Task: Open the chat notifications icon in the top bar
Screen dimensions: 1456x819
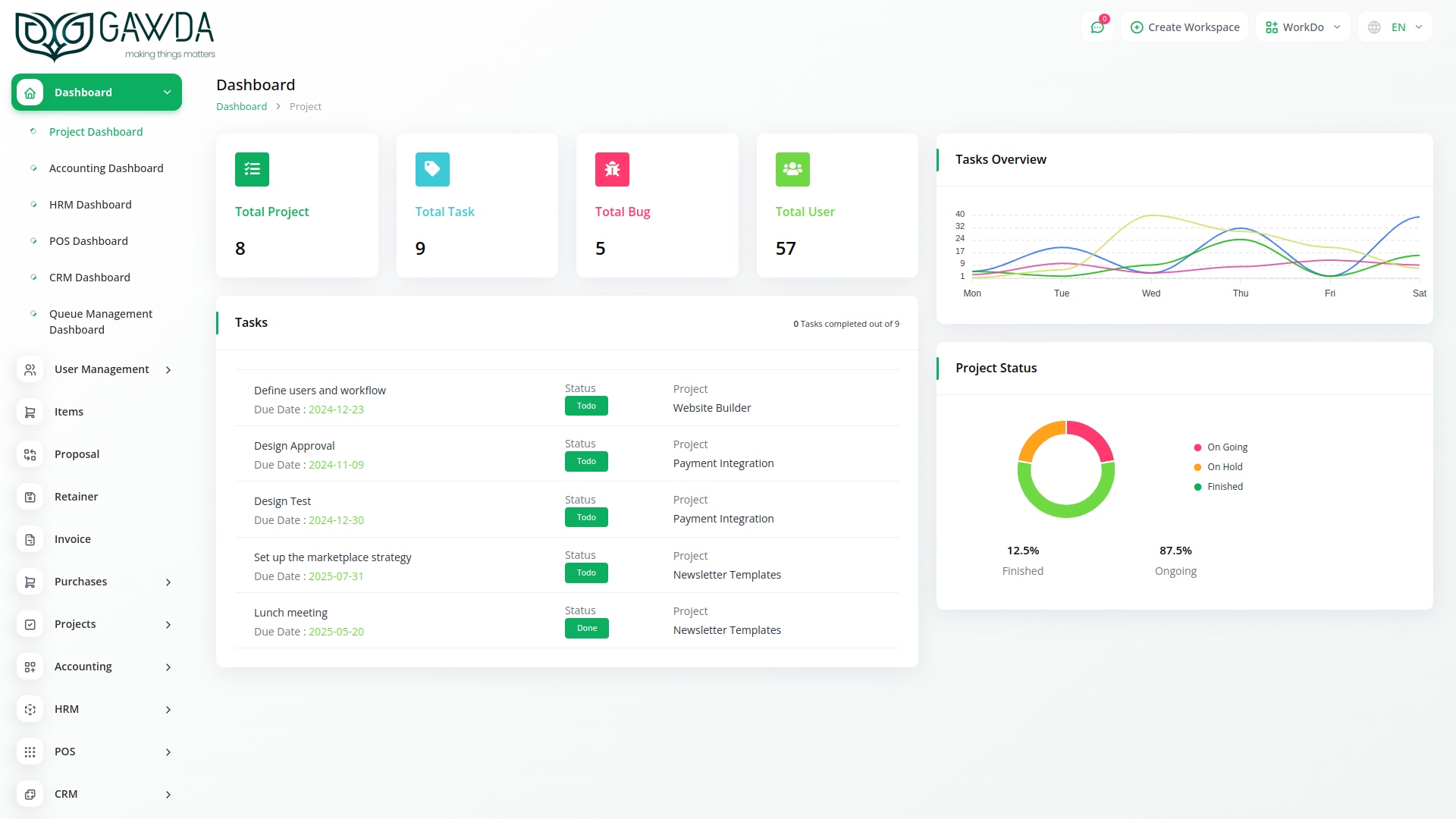Action: click(x=1097, y=27)
